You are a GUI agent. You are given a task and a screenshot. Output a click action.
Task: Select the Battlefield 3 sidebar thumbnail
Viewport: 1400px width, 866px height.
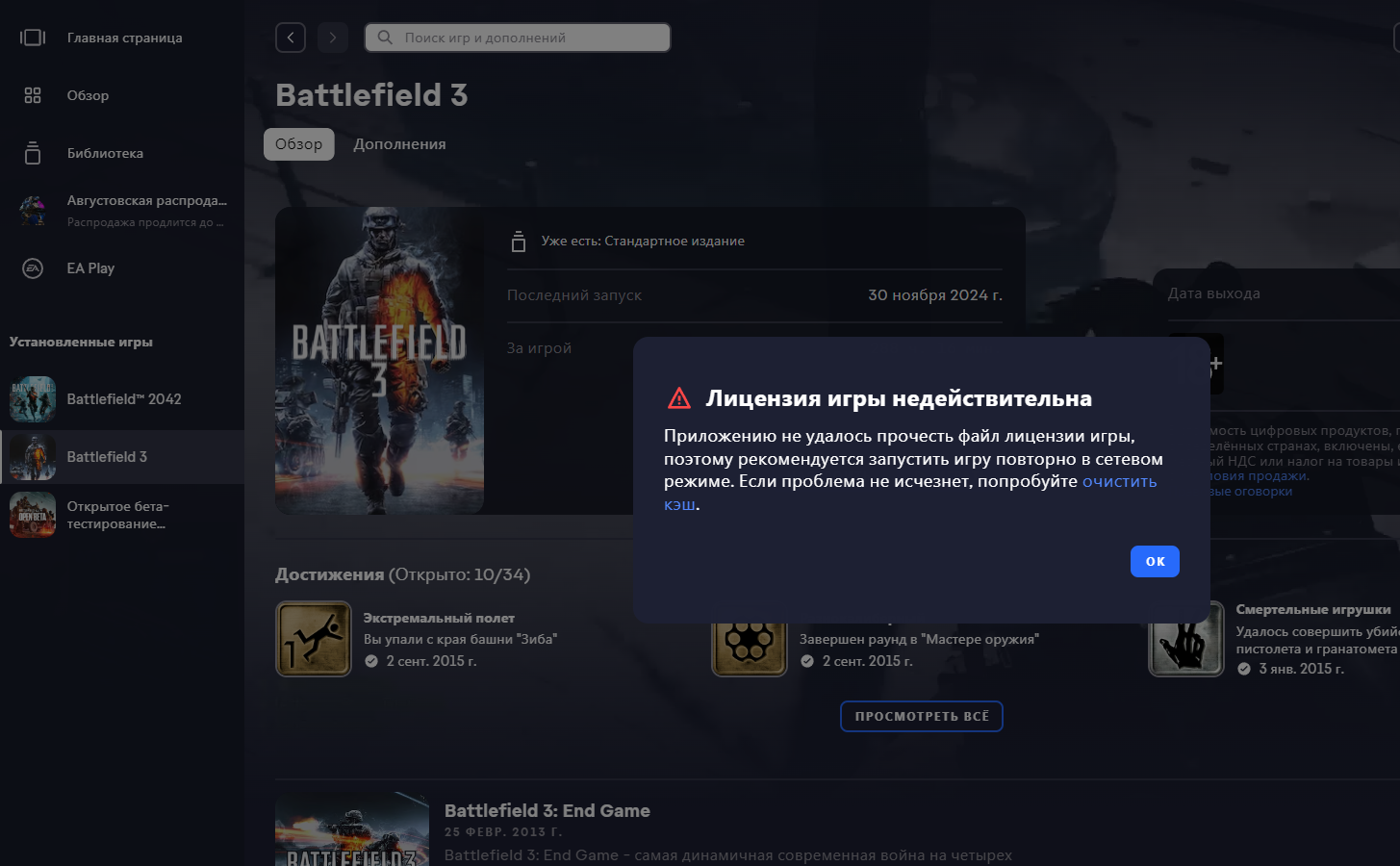point(33,457)
